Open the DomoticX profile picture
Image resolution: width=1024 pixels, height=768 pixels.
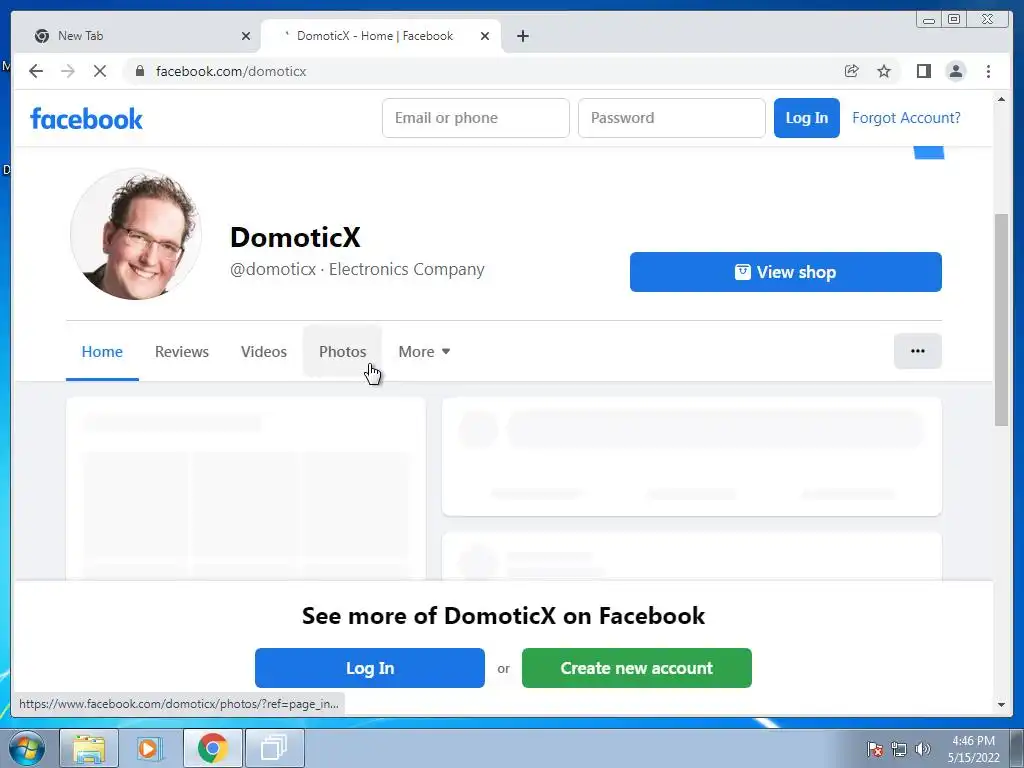coord(136,234)
